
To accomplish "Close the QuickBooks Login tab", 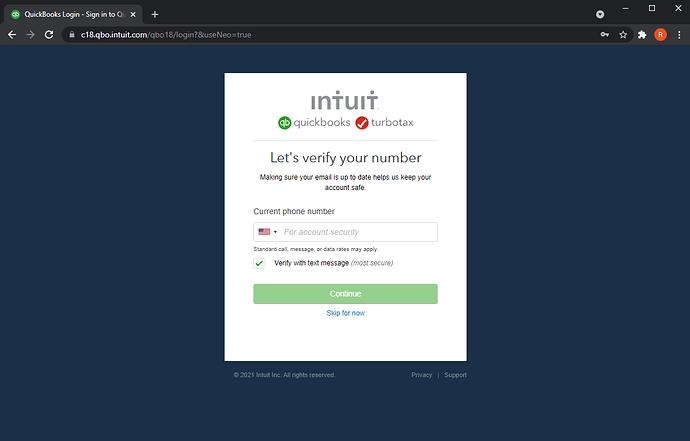I will (133, 15).
